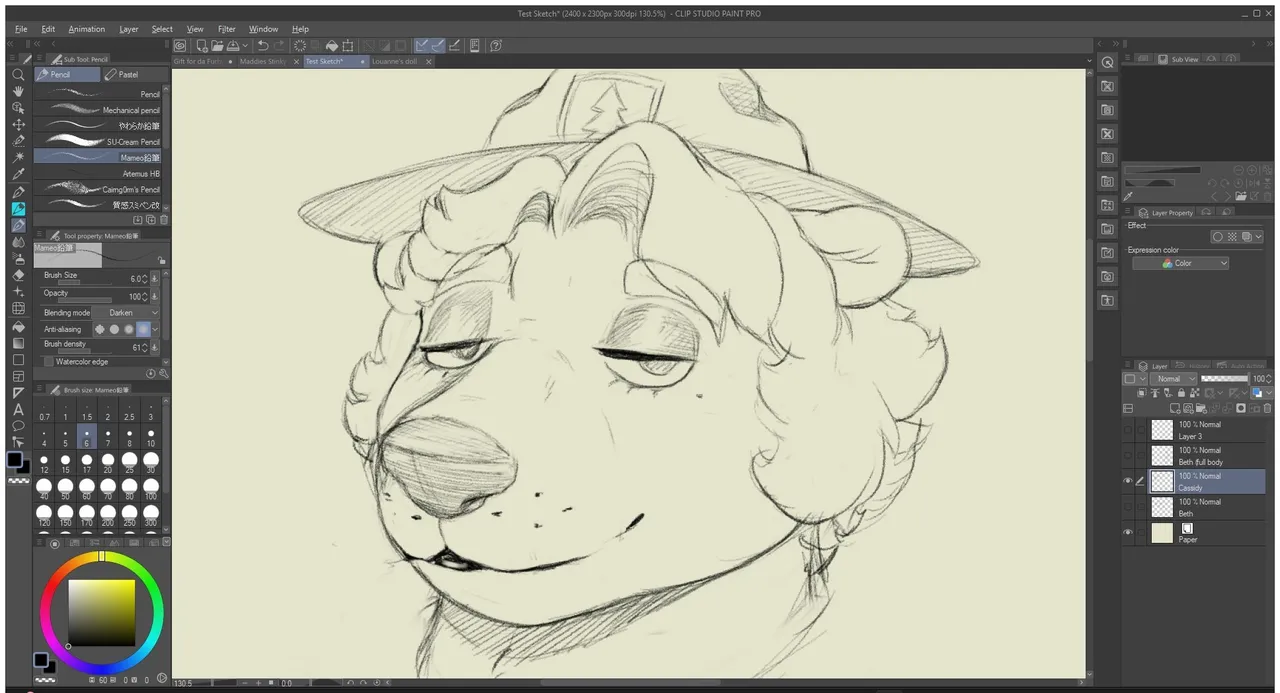Open the Blending mode Darken dropdown

click(x=130, y=313)
